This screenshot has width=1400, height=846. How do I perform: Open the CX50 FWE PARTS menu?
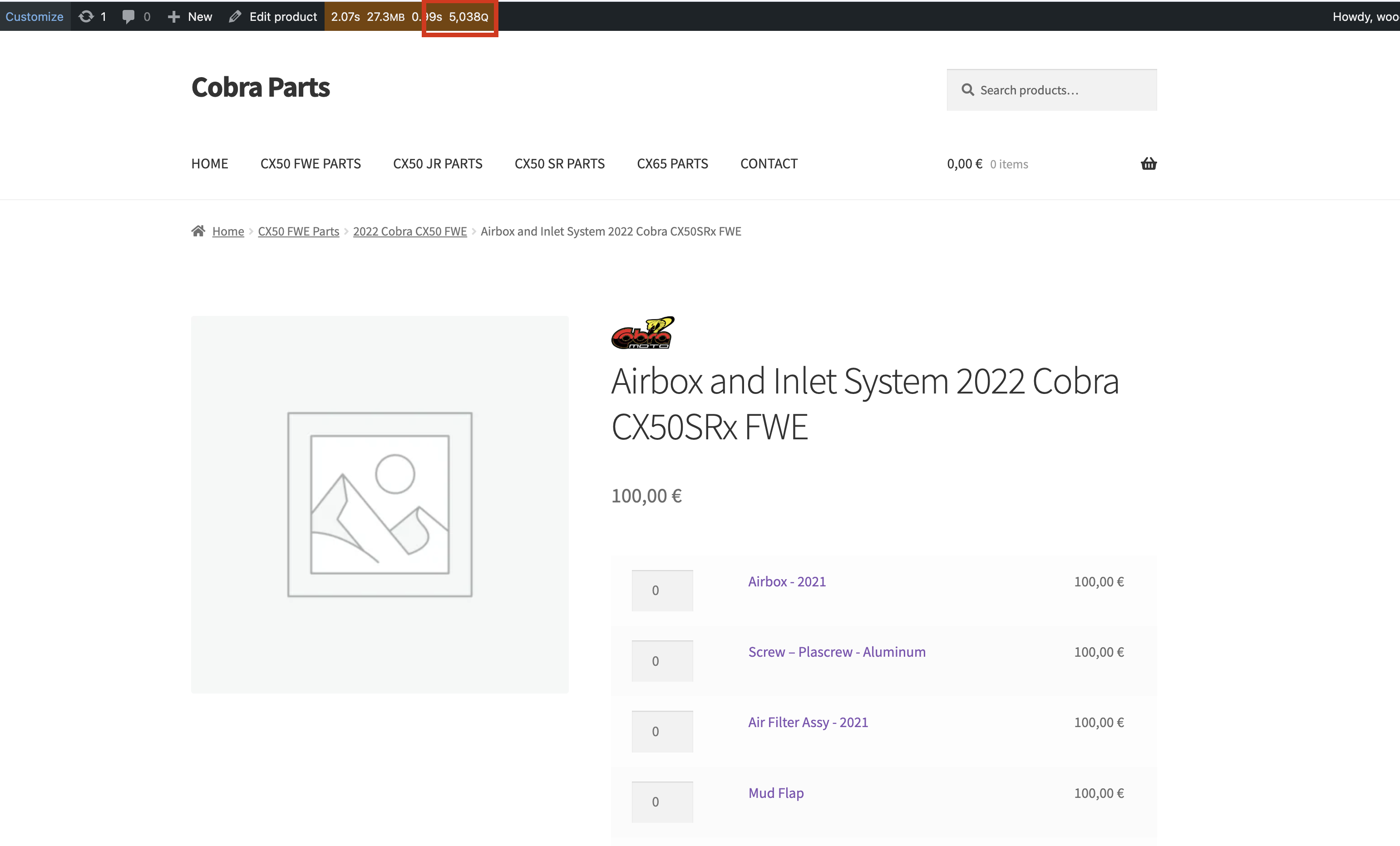click(x=310, y=164)
